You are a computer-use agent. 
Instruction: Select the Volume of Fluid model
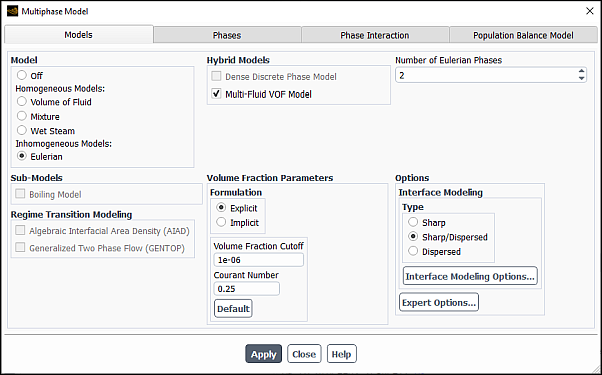point(22,101)
